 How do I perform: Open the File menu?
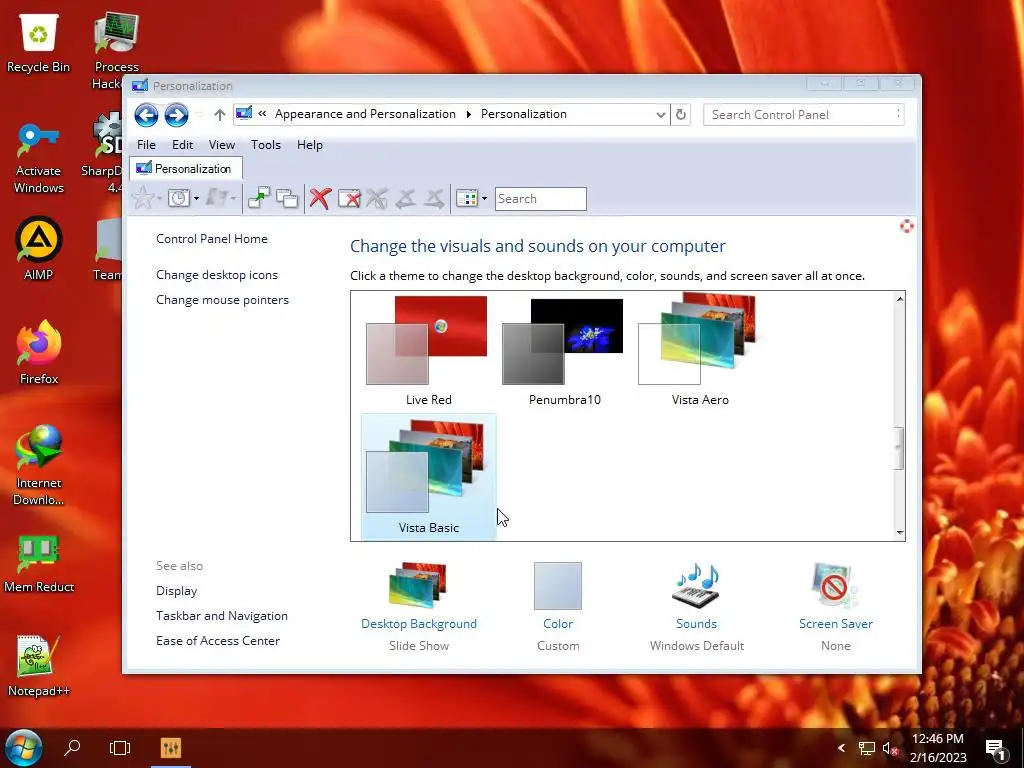pyautogui.click(x=146, y=145)
